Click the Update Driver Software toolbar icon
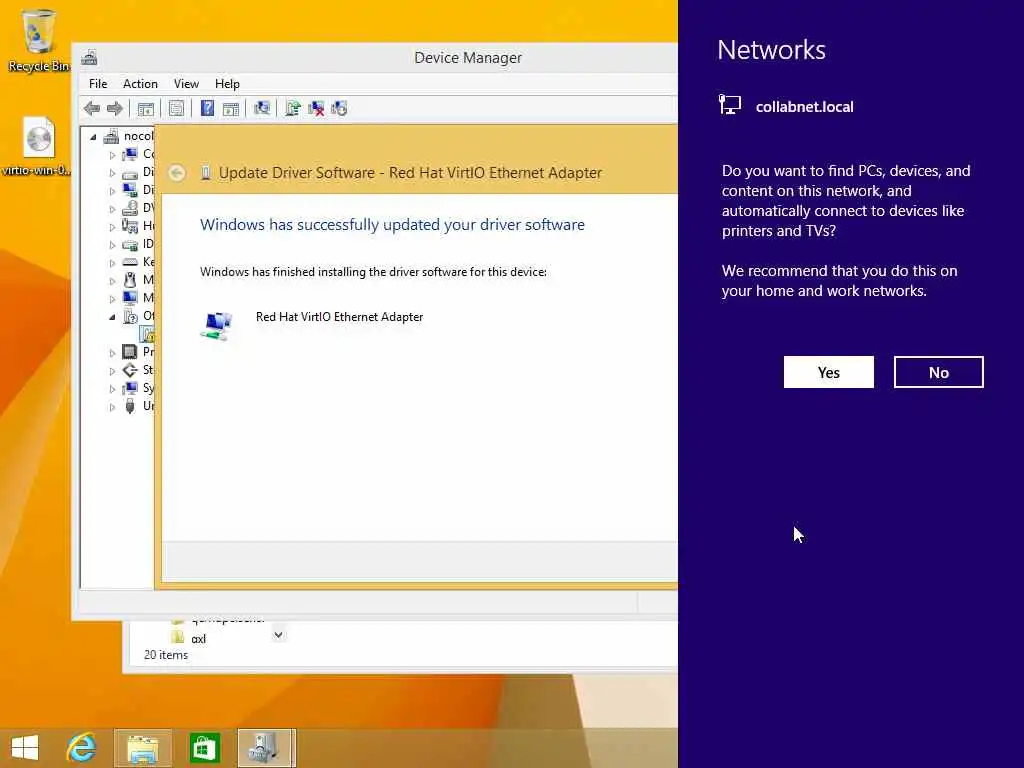Image resolution: width=1024 pixels, height=768 pixels. click(293, 108)
